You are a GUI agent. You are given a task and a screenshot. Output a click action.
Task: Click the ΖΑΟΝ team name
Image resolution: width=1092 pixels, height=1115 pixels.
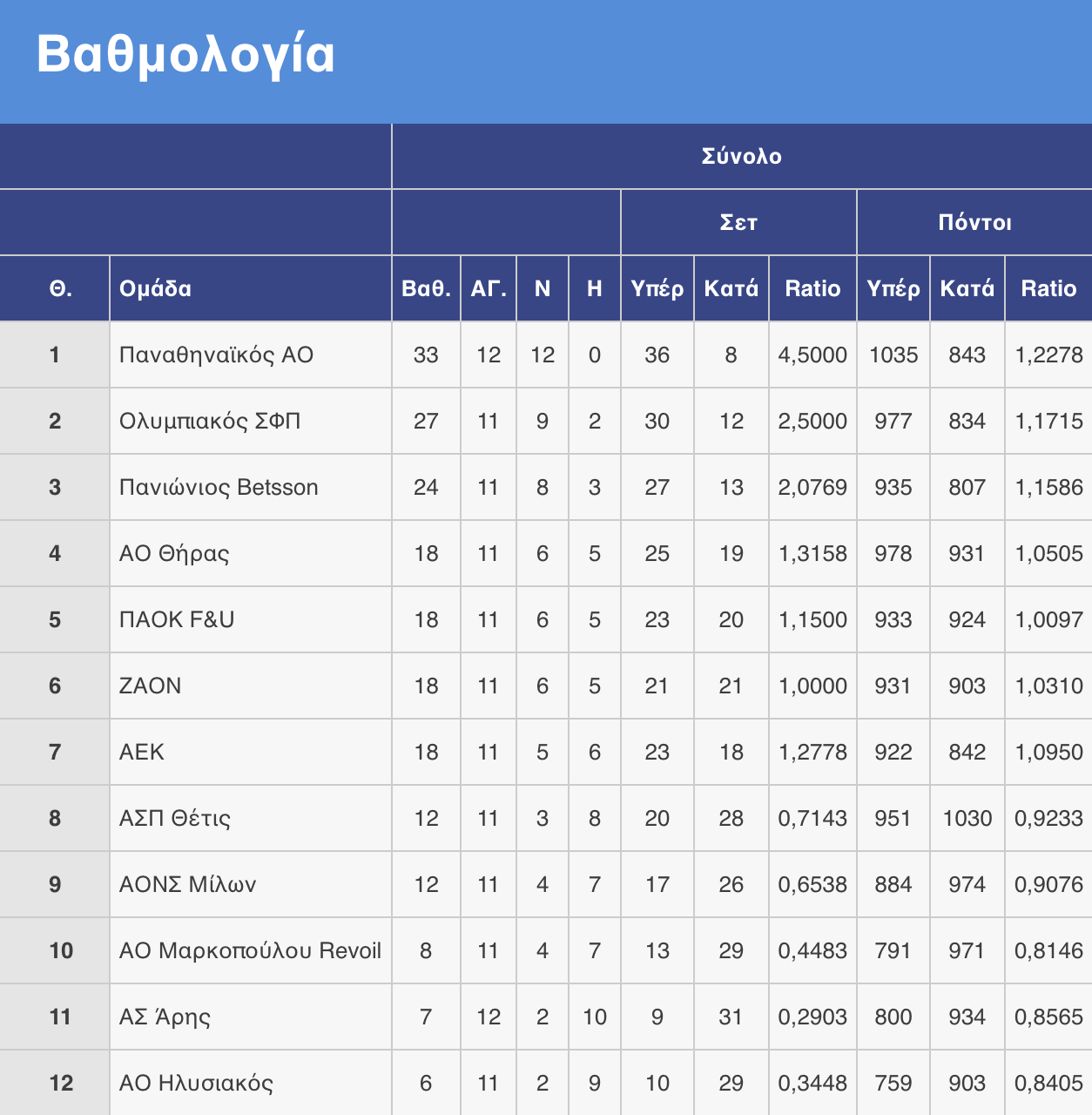pos(150,686)
